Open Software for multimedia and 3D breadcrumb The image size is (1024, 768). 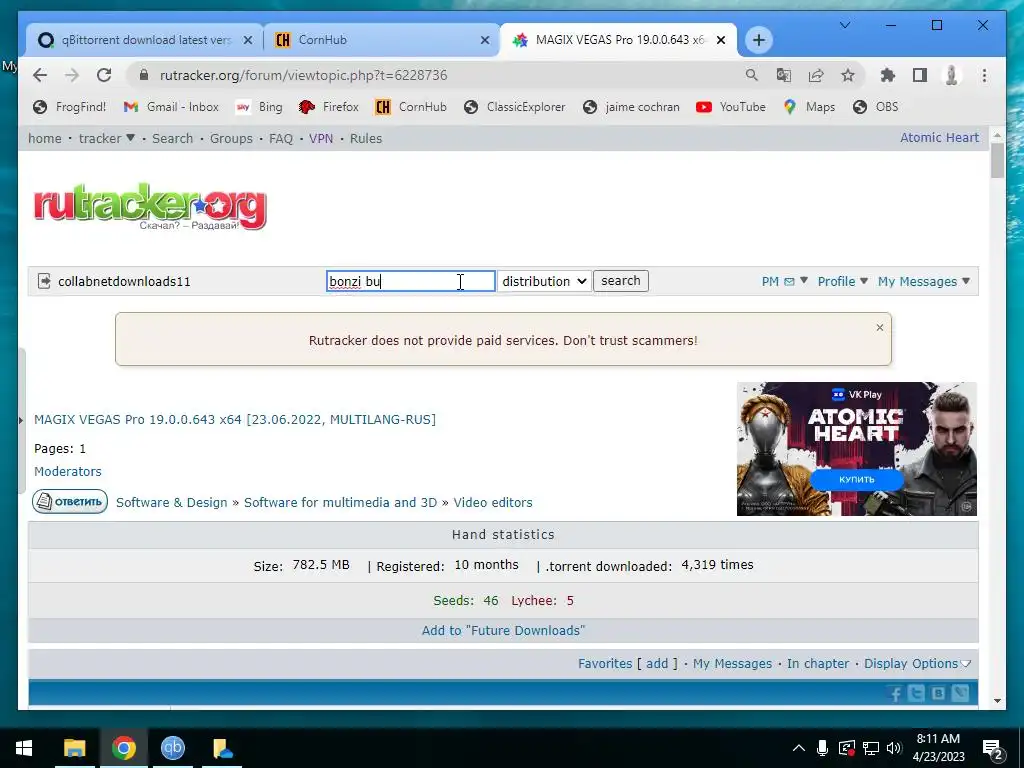pyautogui.click(x=340, y=502)
